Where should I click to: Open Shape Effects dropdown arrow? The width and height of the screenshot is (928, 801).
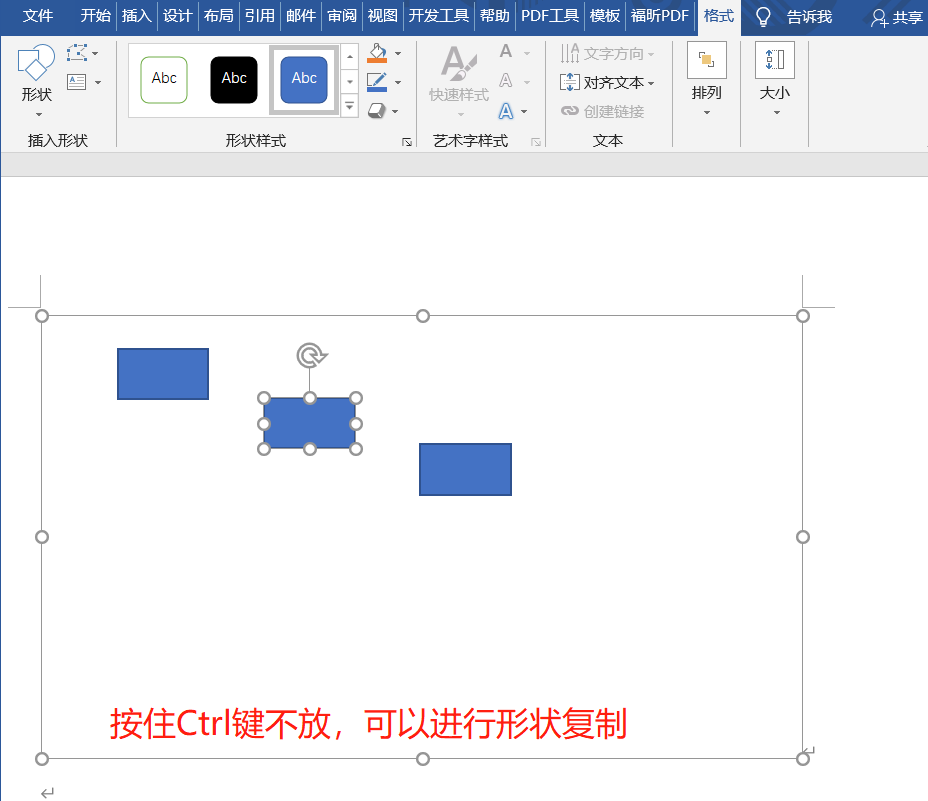pos(395,111)
